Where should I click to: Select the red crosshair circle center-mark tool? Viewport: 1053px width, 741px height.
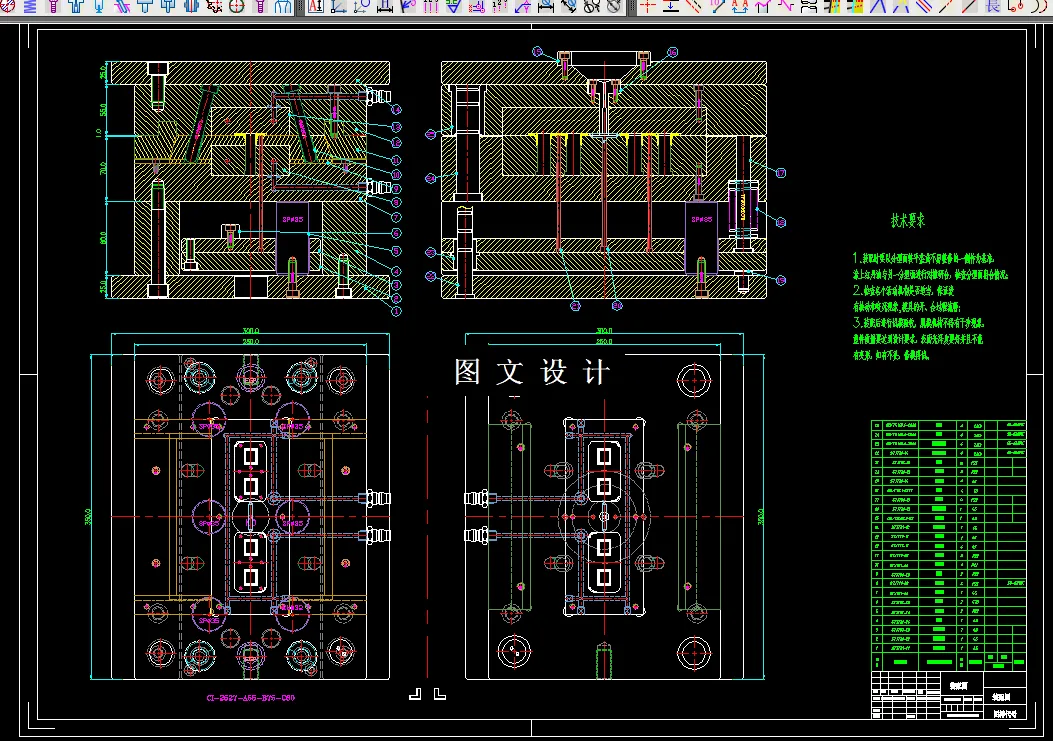(x=237, y=6)
